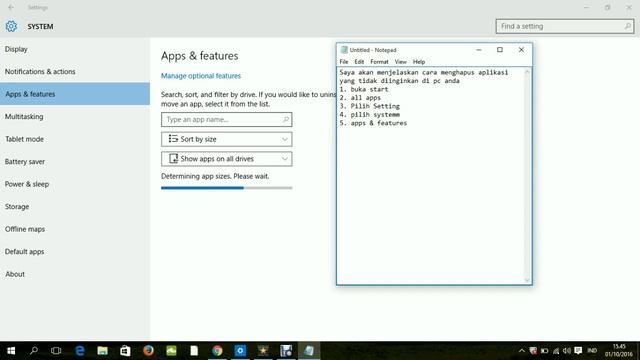Focus the Type an app name field
Screen dimensions: 640x360
click(x=227, y=120)
